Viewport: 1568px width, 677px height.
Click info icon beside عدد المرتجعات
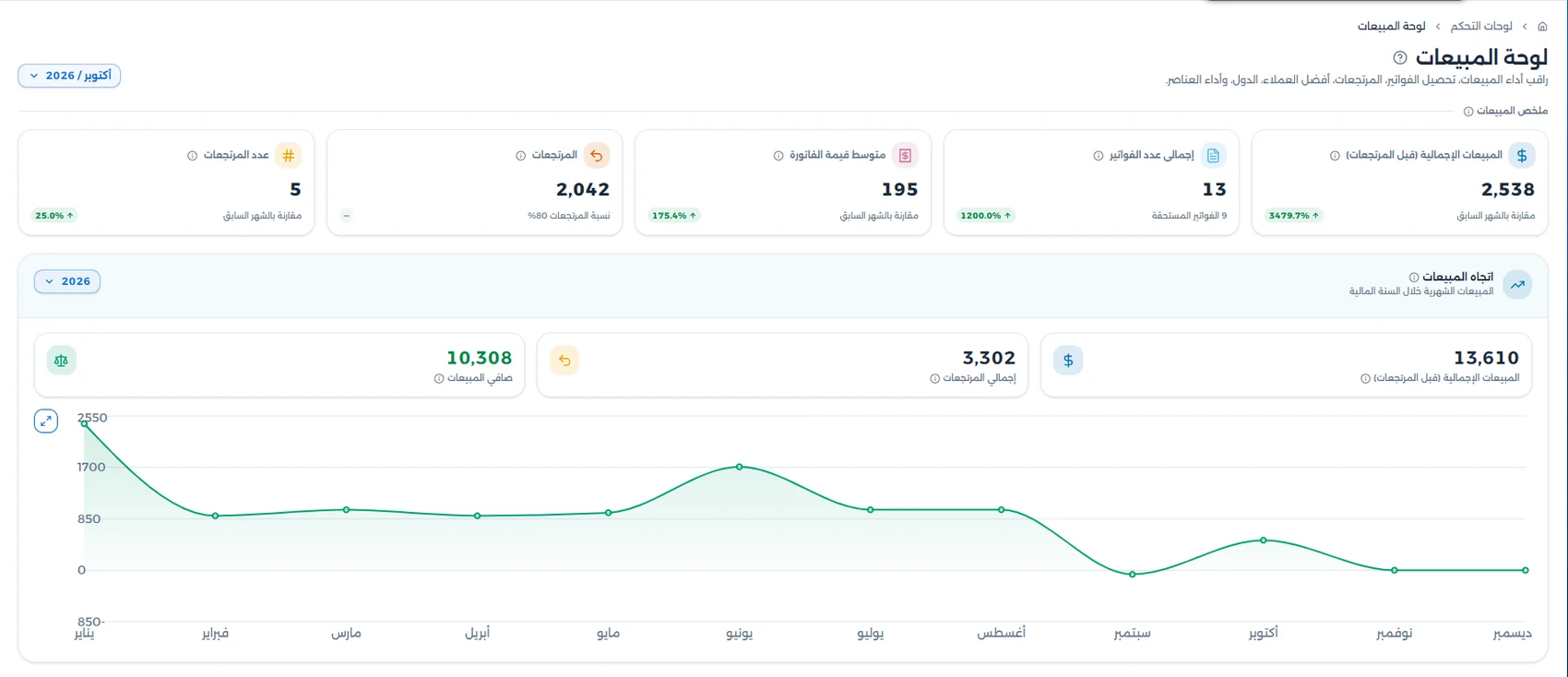coord(192,156)
